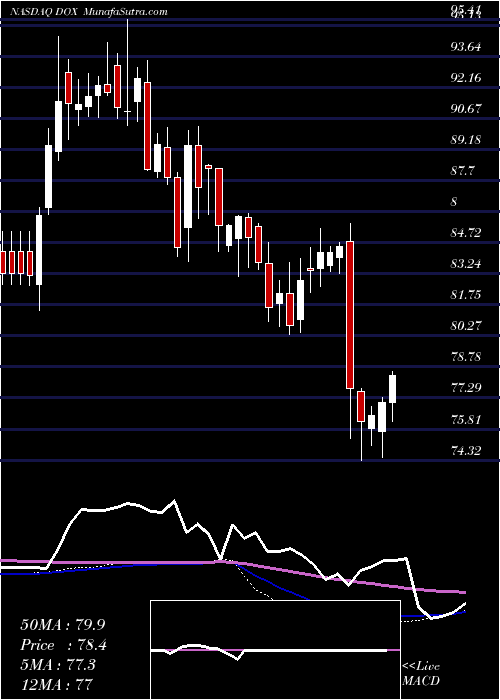Click the 50MA : 79.9 readout

click(x=62, y=625)
